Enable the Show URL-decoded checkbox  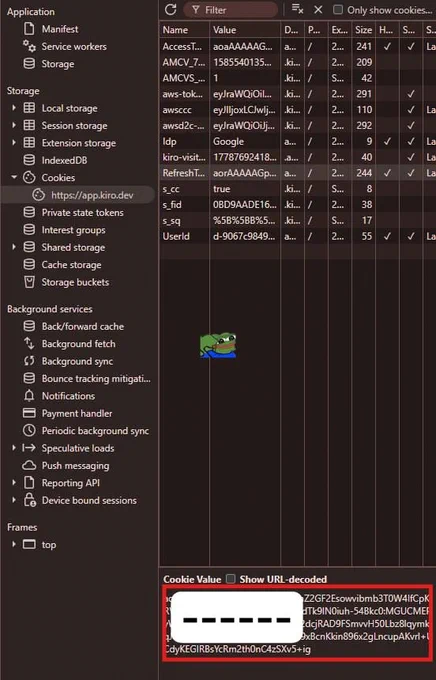coord(231,579)
